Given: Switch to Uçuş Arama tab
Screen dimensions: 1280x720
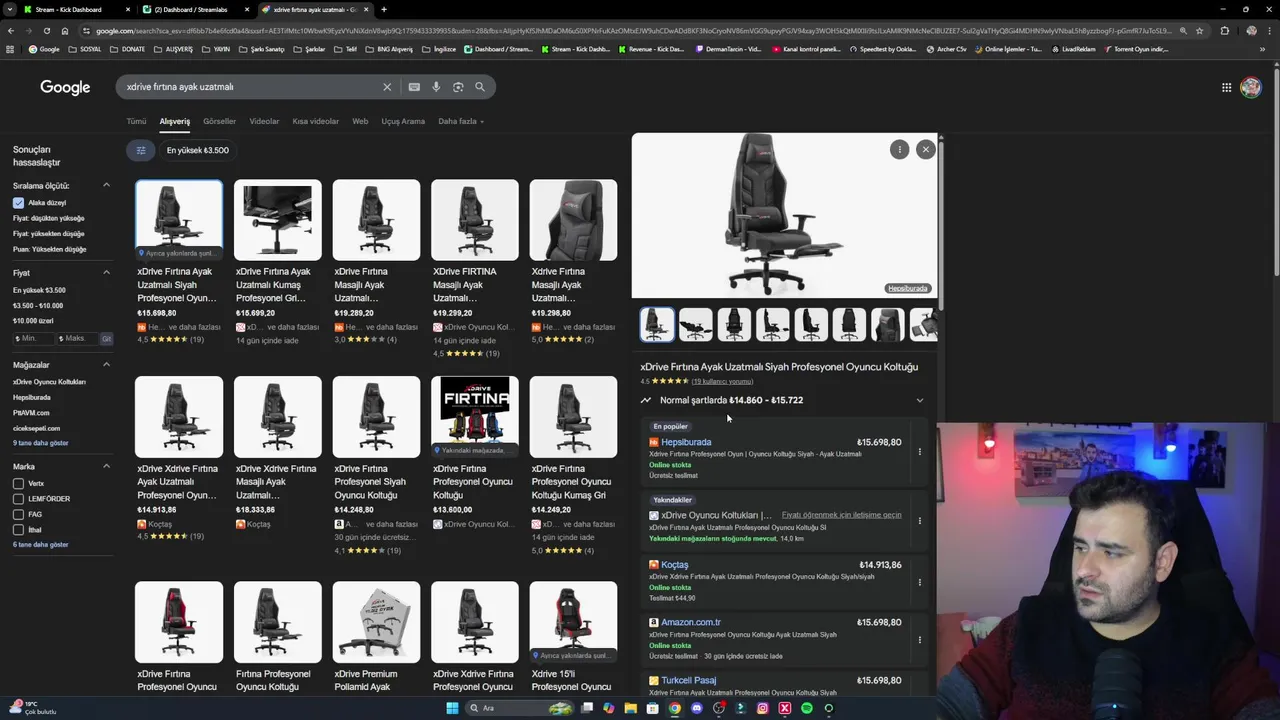Looking at the screenshot, I should 403,121.
